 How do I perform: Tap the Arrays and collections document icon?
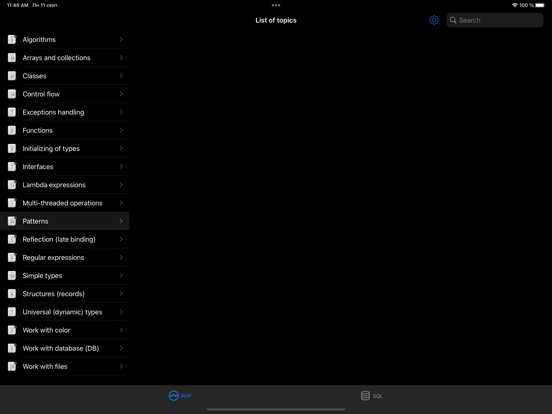pos(12,57)
